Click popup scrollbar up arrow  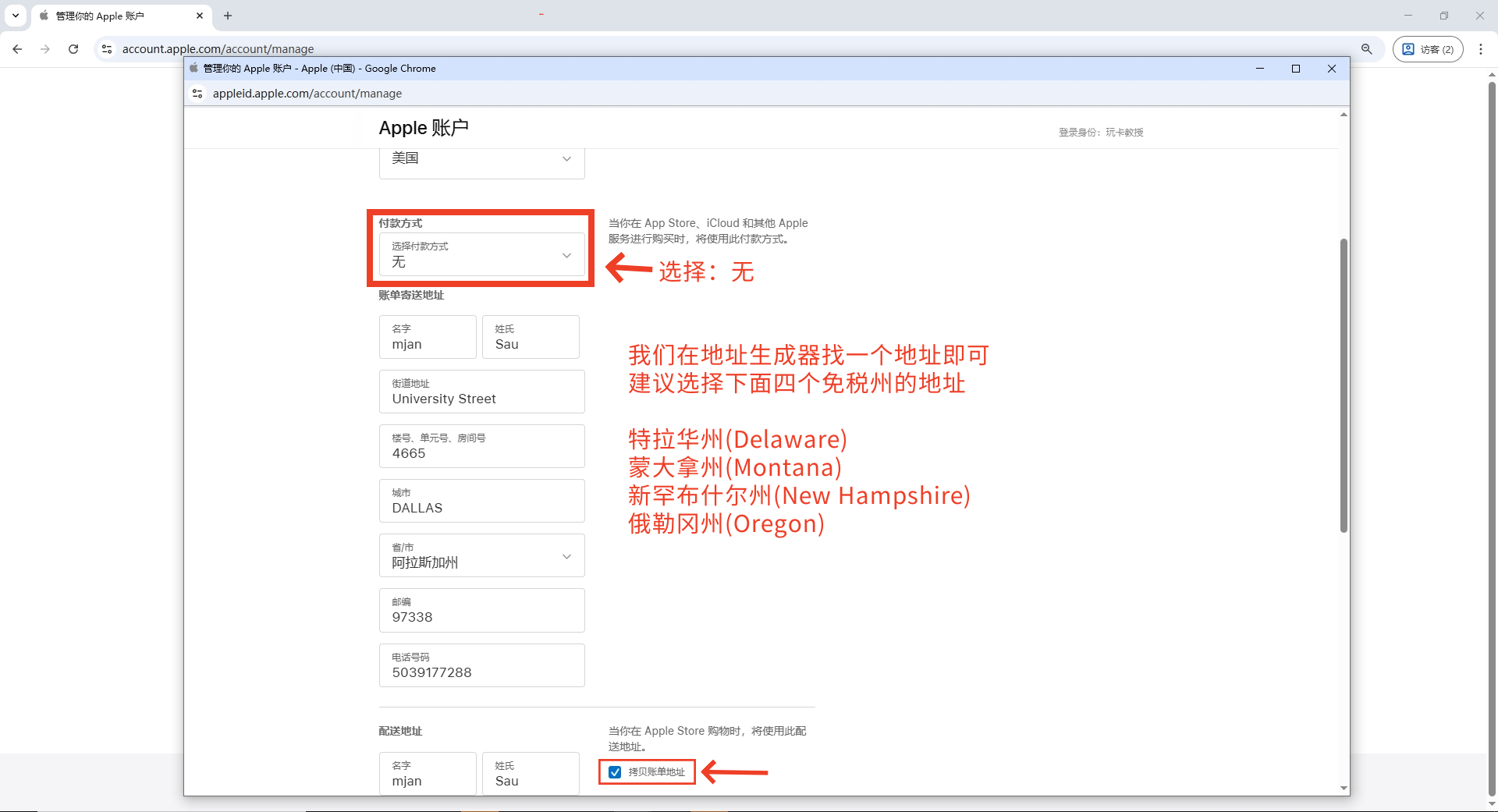pyautogui.click(x=1344, y=115)
